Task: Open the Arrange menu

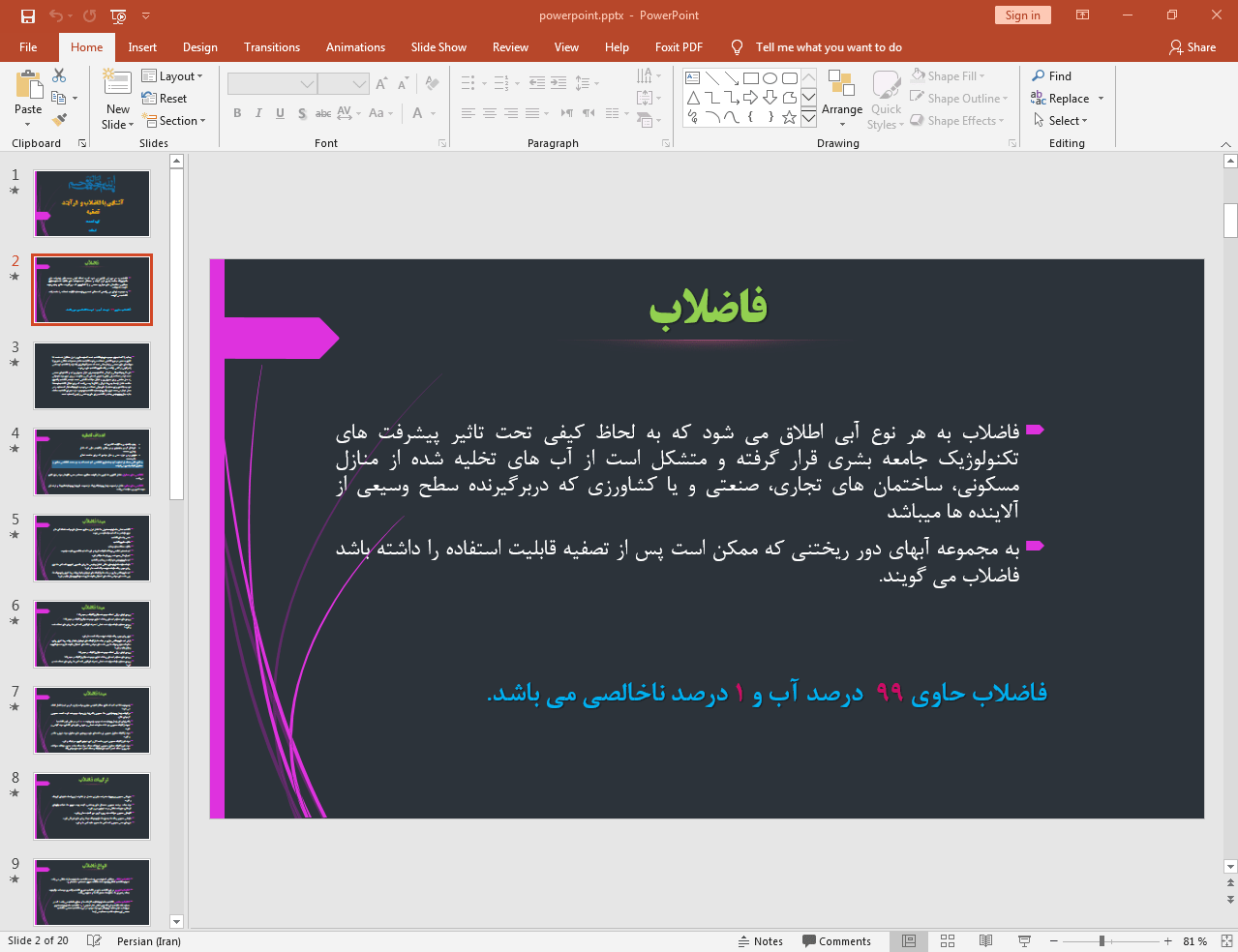Action: pyautogui.click(x=842, y=98)
